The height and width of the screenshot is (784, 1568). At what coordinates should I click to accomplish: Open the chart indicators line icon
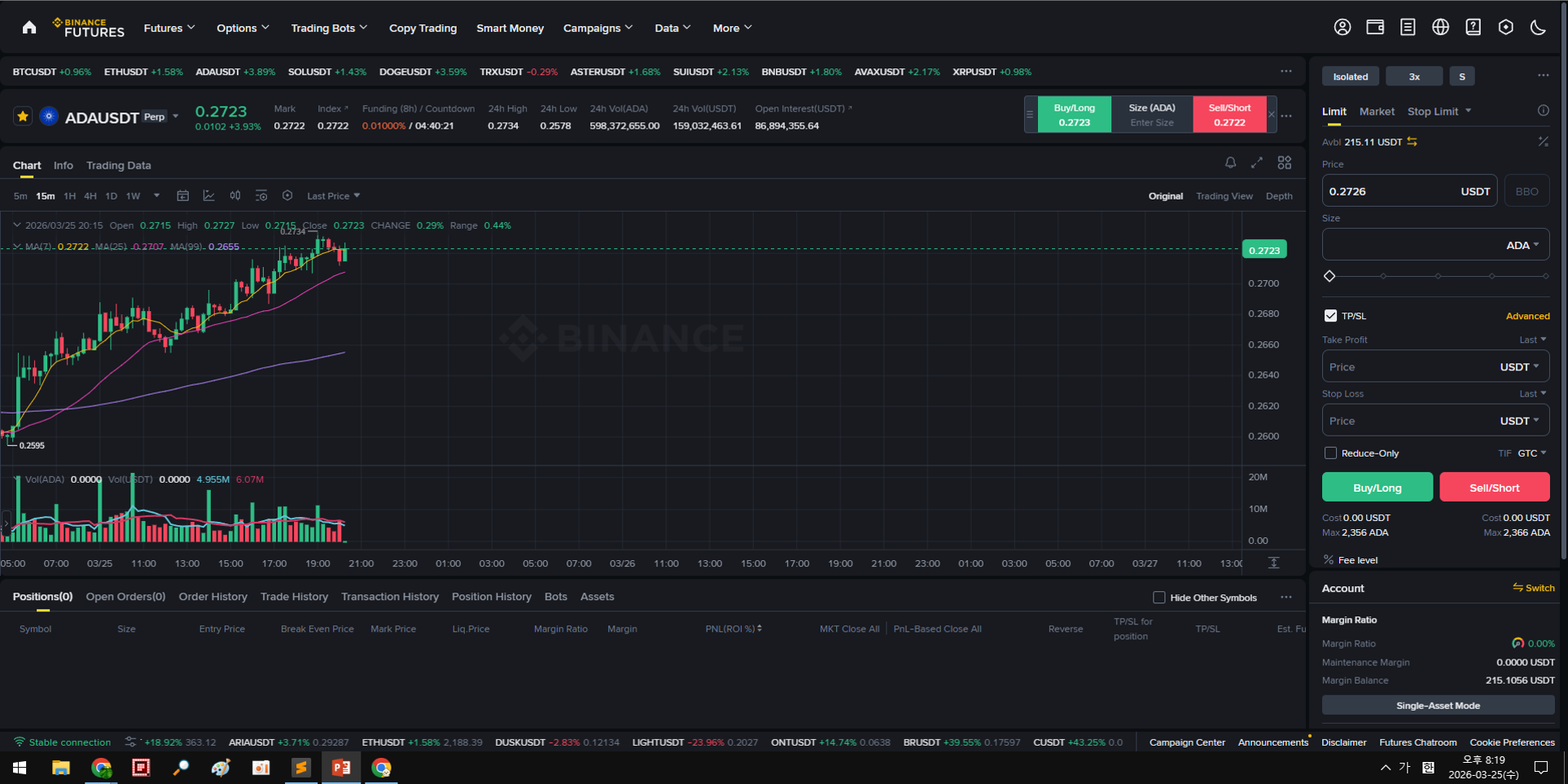208,195
